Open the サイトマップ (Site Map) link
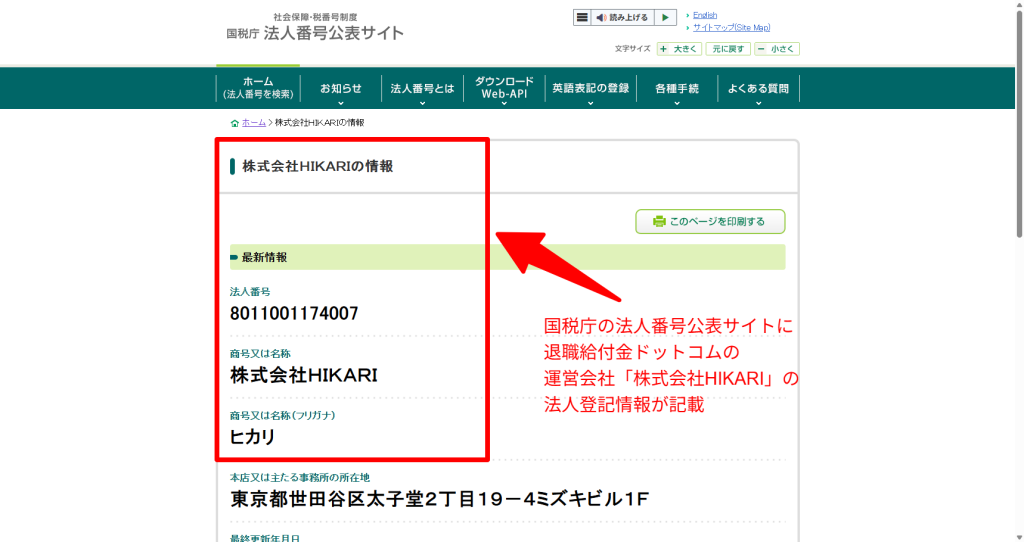Image resolution: width=1024 pixels, height=542 pixels. pos(731,27)
